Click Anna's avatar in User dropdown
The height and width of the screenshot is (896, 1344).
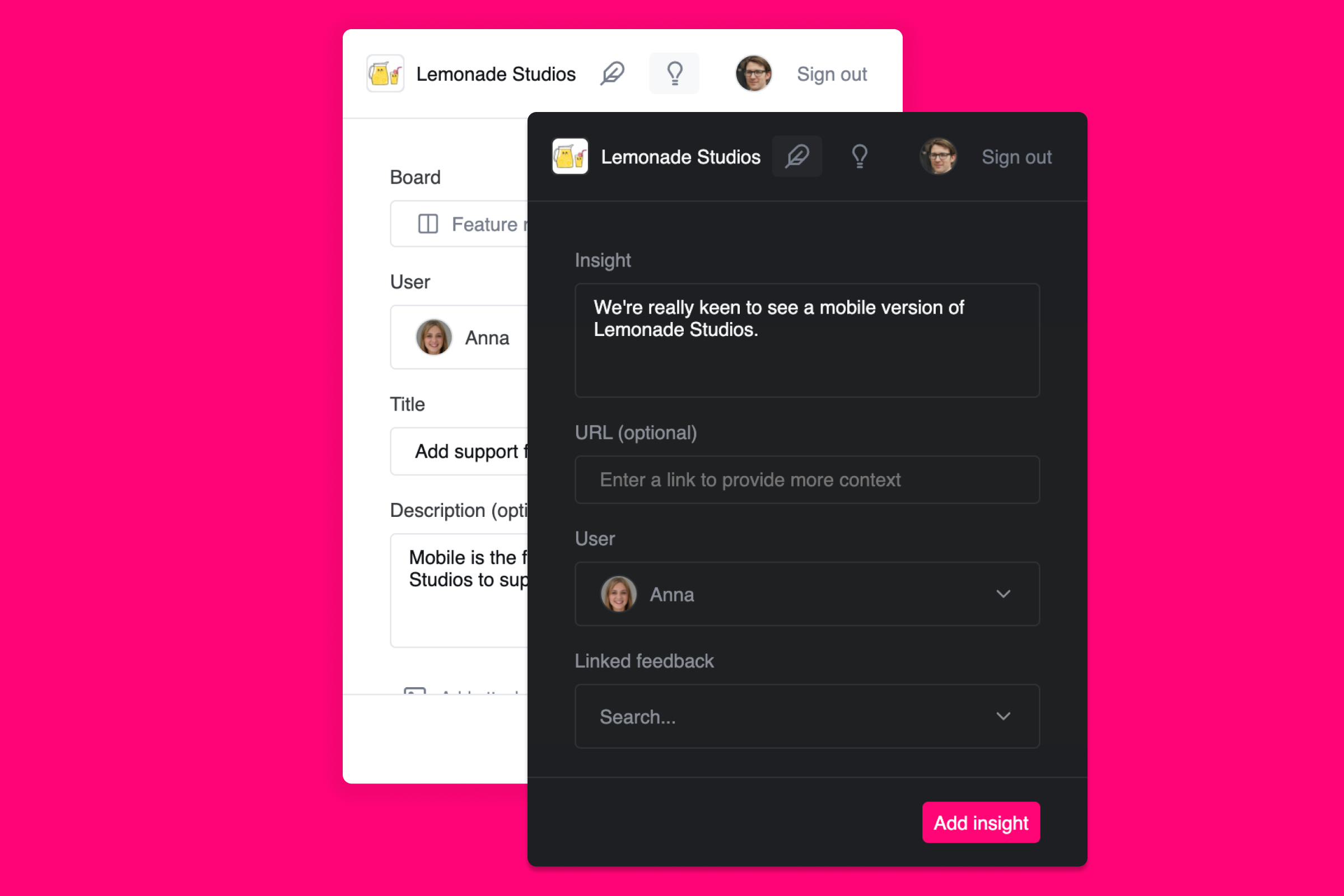pos(618,595)
